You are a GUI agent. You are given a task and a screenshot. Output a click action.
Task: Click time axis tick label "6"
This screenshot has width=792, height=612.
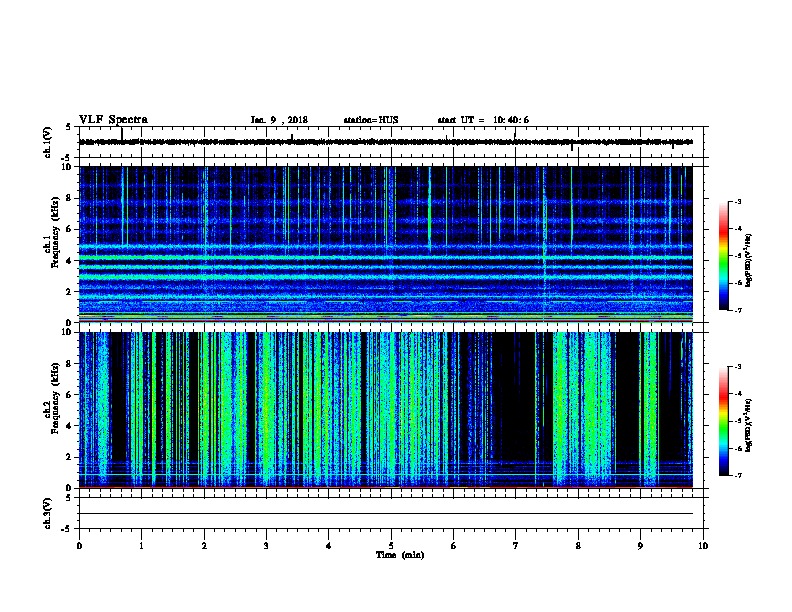(x=453, y=546)
